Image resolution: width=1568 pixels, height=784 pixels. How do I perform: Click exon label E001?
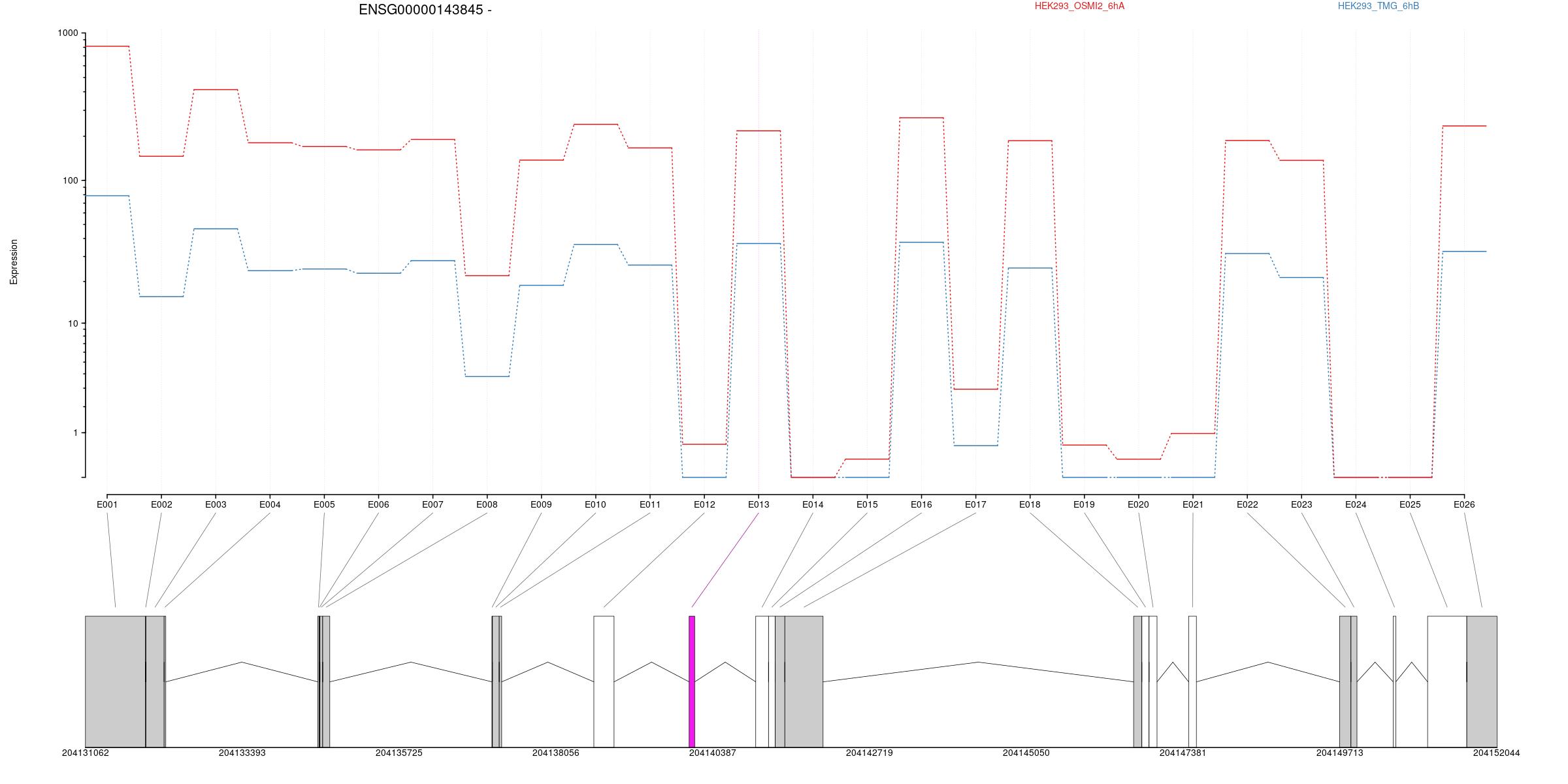coord(107,504)
